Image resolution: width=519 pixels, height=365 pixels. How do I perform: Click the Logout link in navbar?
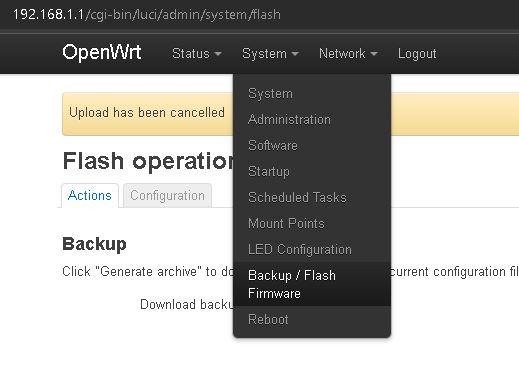coord(417,54)
